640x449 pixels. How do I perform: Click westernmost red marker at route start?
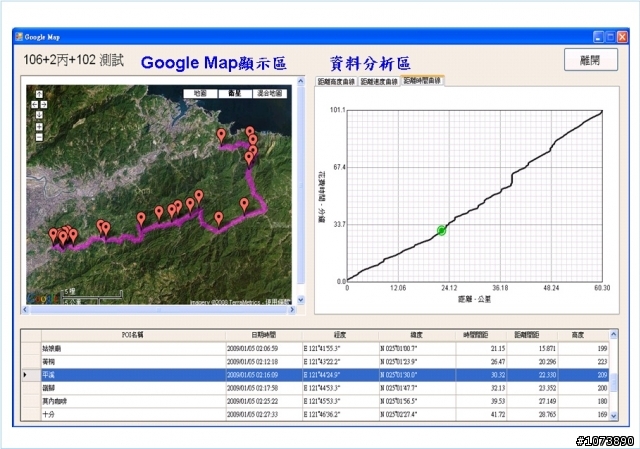tap(53, 236)
